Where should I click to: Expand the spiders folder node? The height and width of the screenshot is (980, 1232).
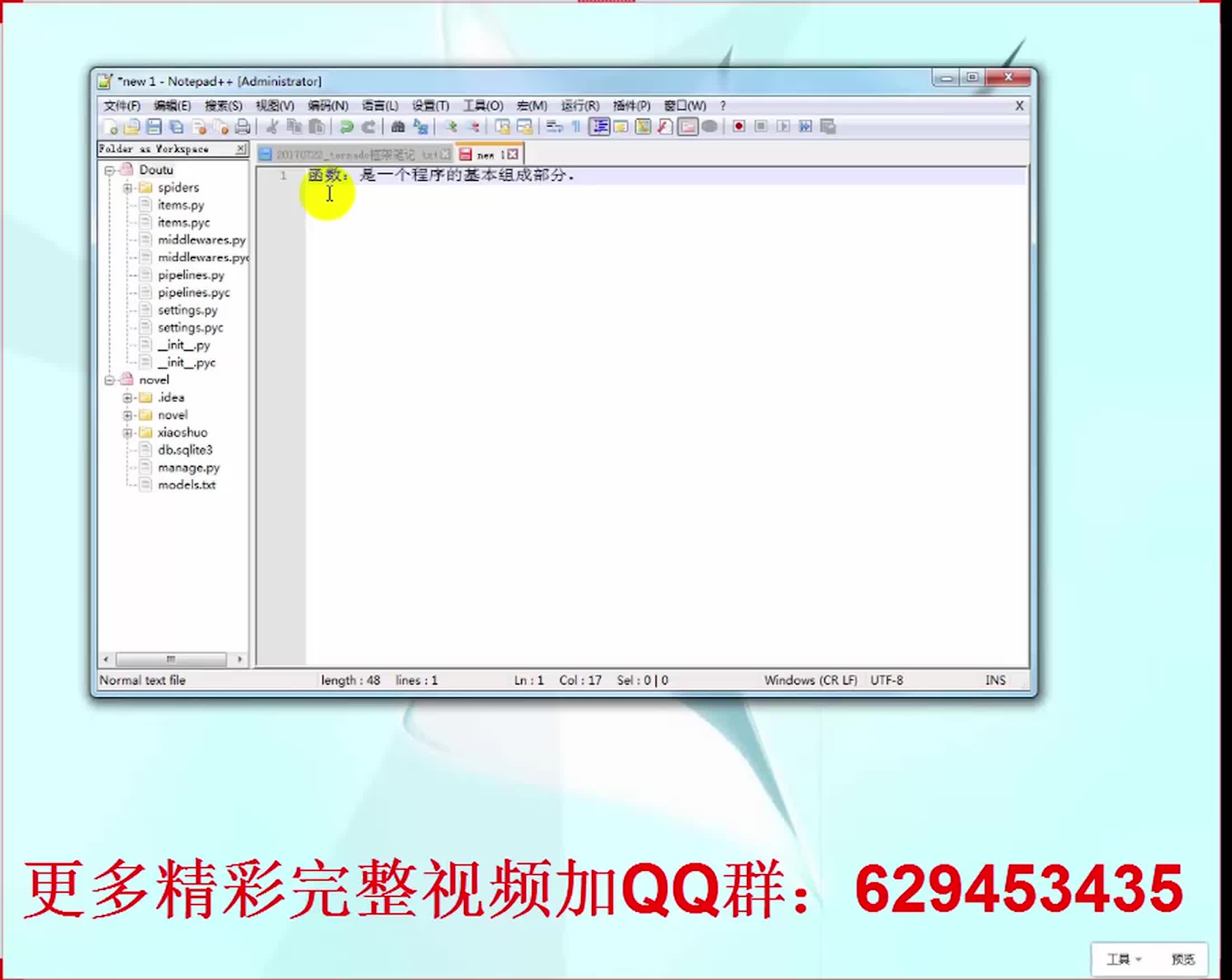pos(128,188)
